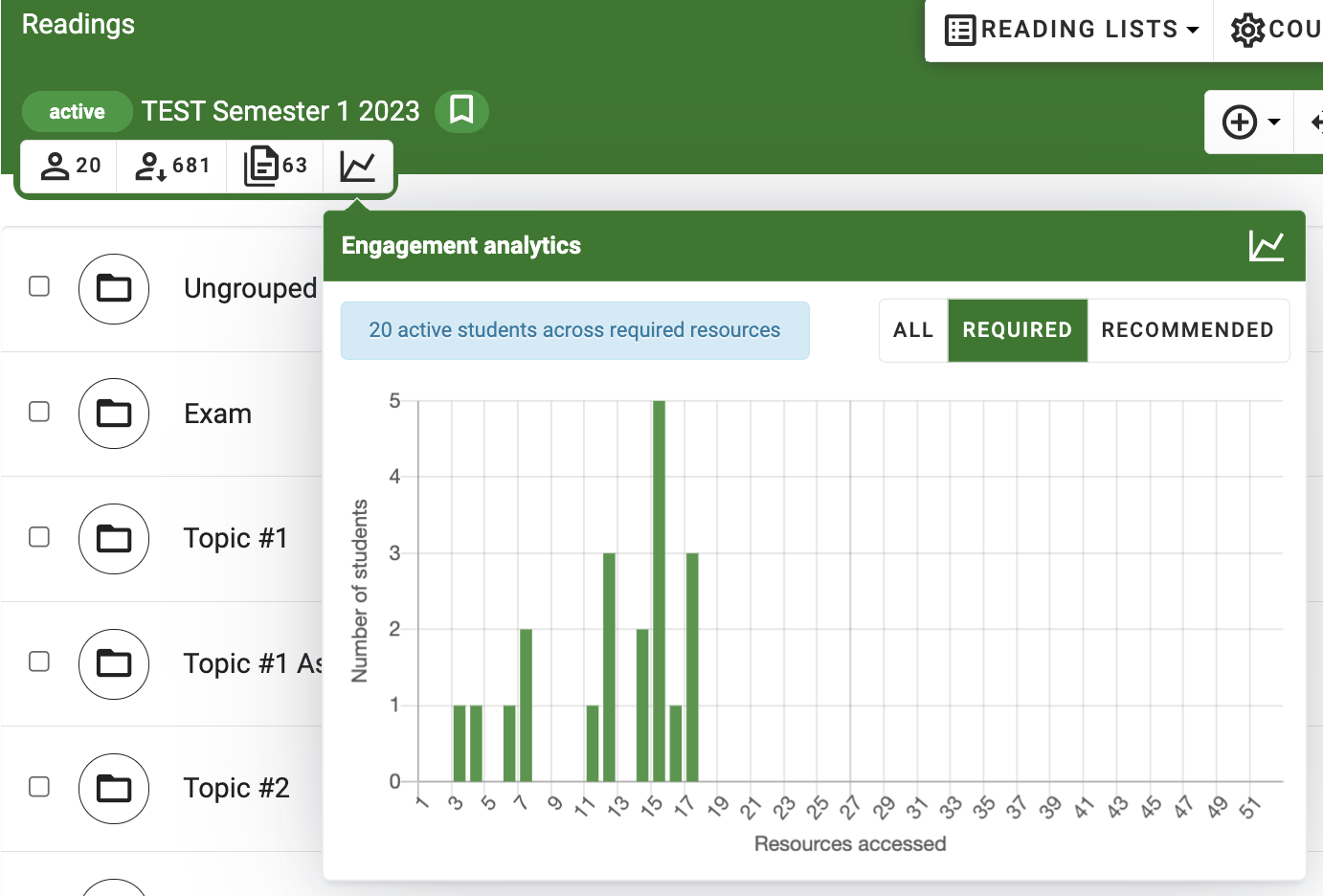Open the READING LISTS dropdown
The height and width of the screenshot is (896, 1323).
click(x=1067, y=29)
